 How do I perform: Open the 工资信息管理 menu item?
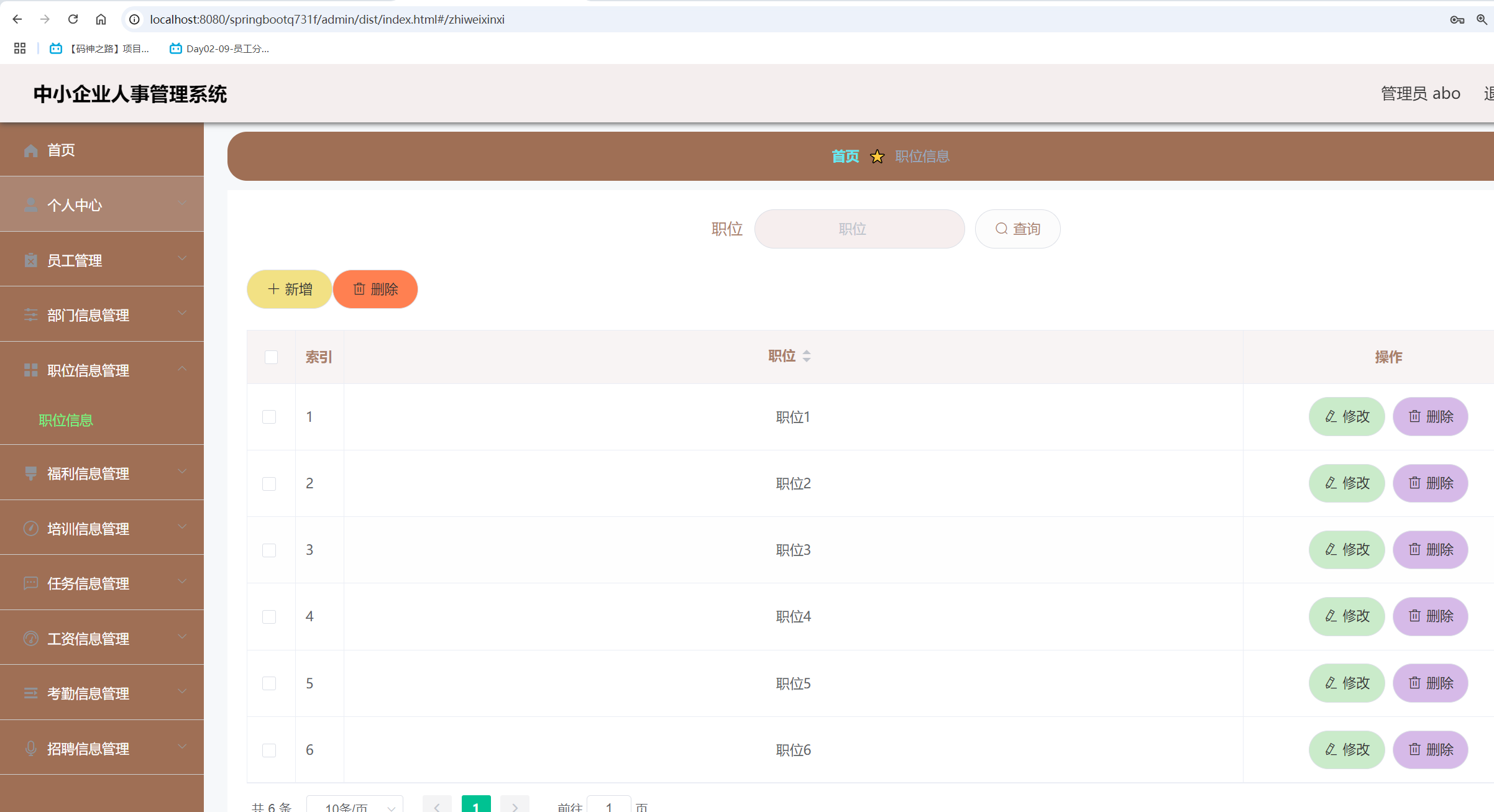pyautogui.click(x=102, y=639)
